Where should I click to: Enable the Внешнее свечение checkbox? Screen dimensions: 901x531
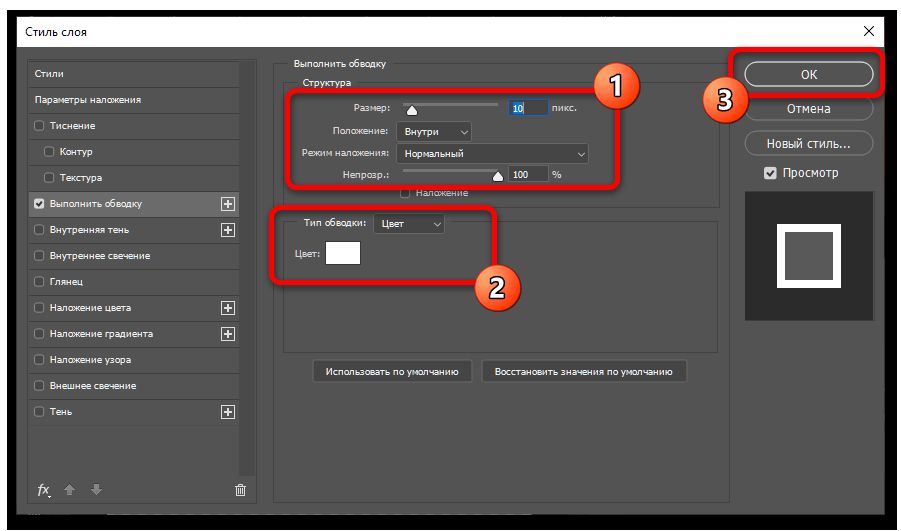[40, 386]
